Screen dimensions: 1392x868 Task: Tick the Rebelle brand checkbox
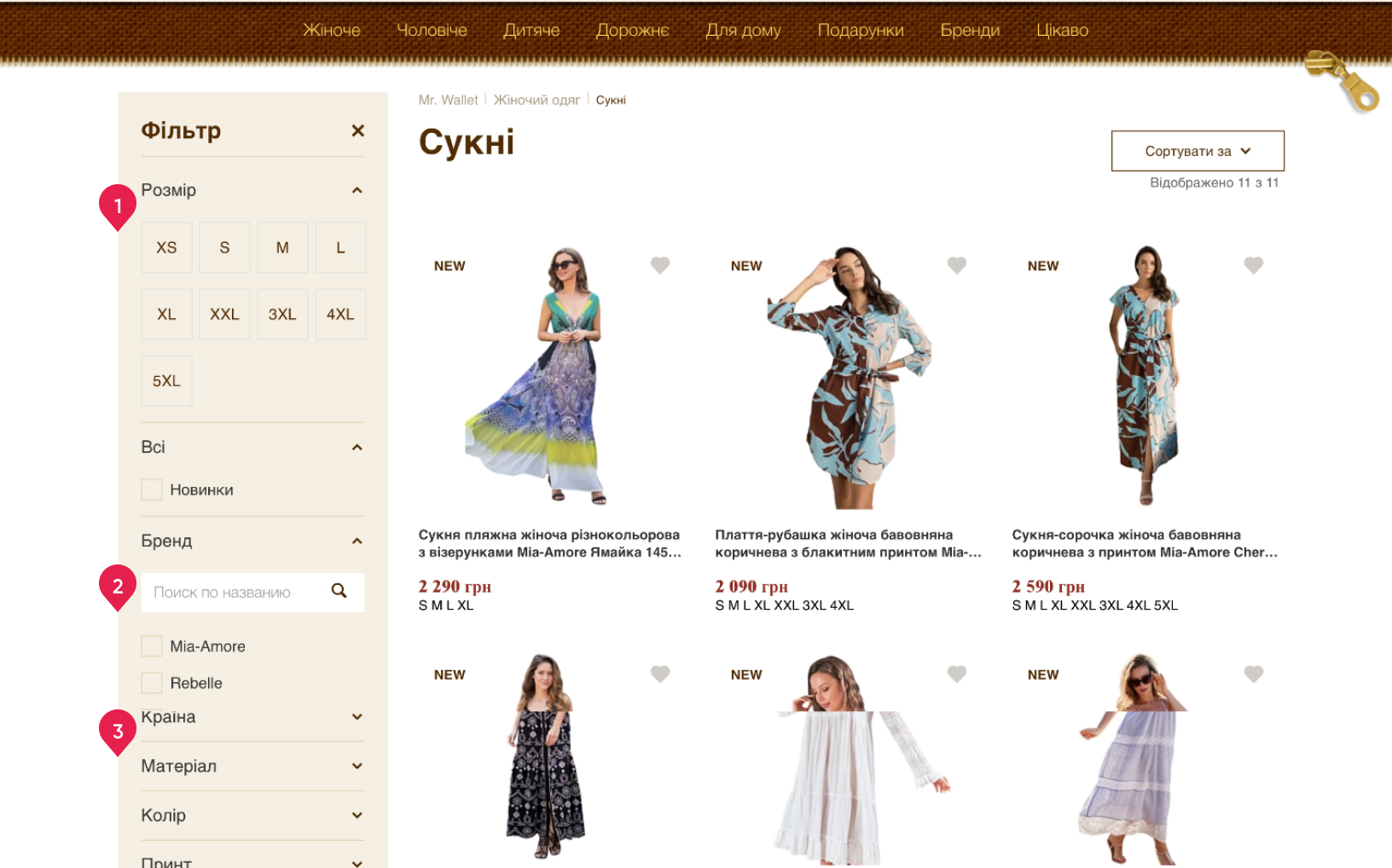pos(152,683)
